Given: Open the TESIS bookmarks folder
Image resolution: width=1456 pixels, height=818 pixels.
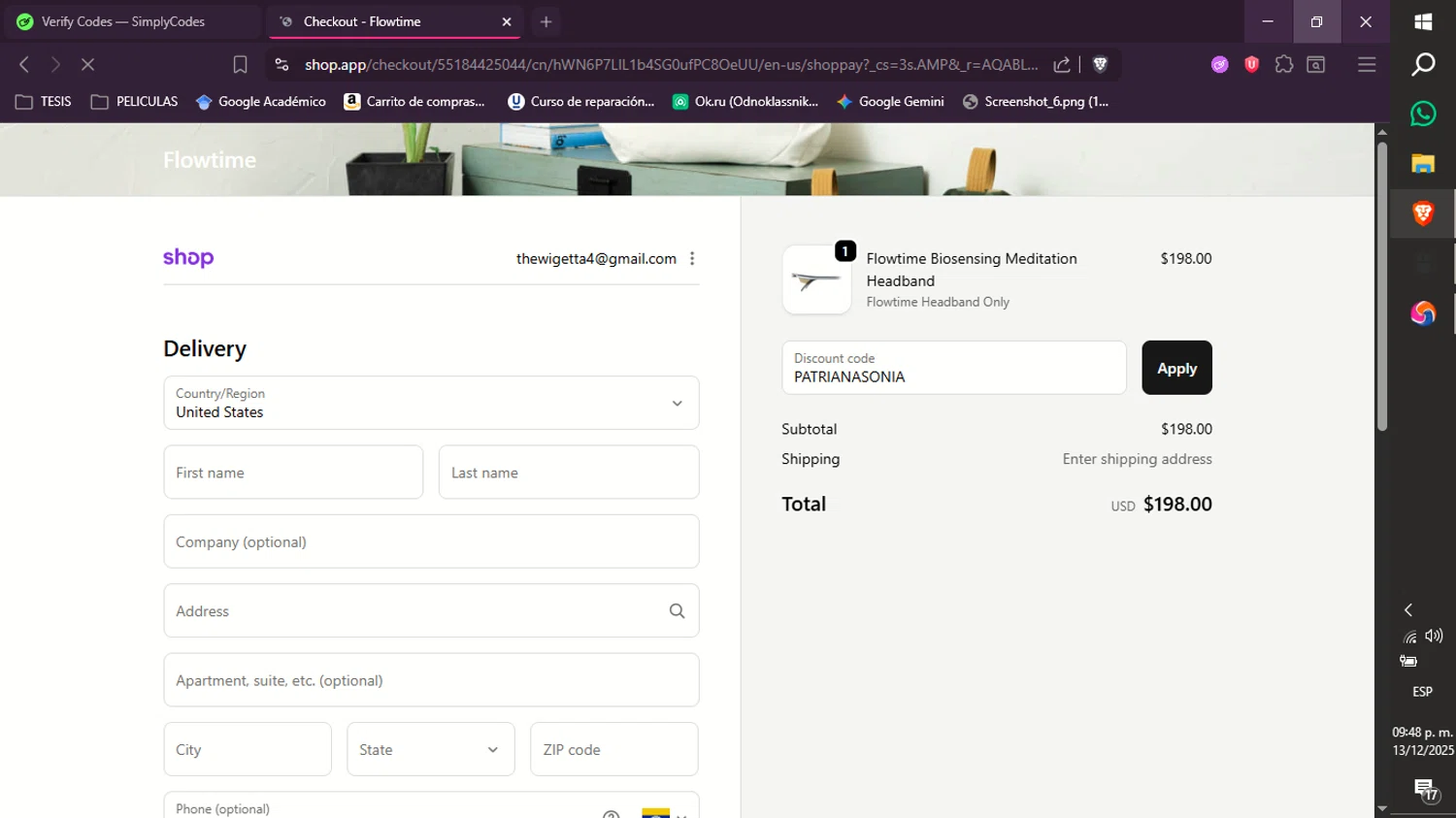Looking at the screenshot, I should (44, 101).
